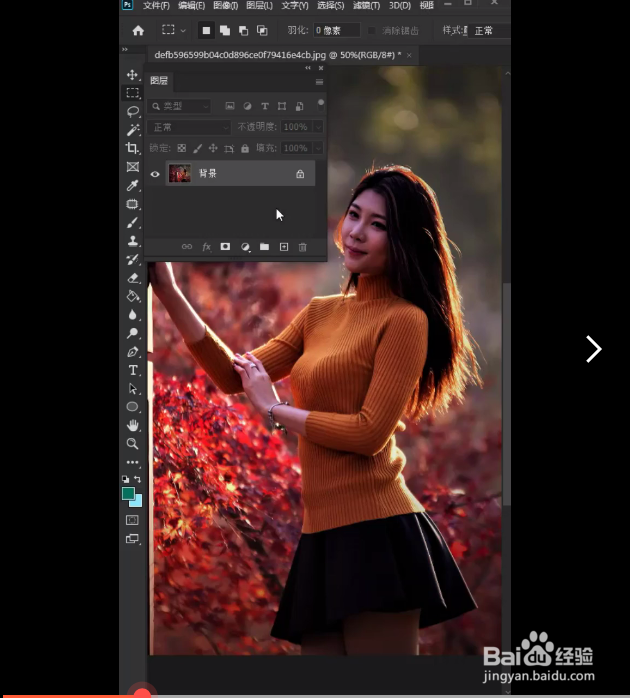Viewport: 630px width, 698px height.
Task: Select the Eraser tool
Action: click(132, 278)
